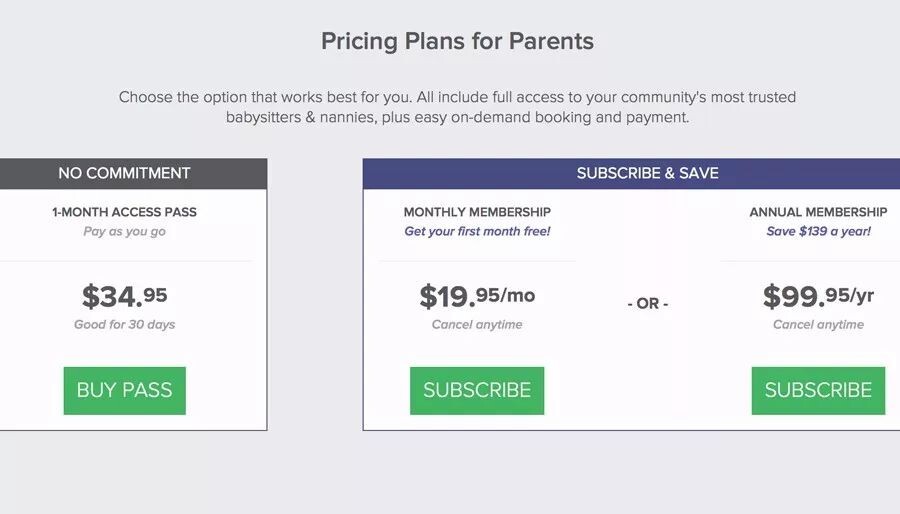Viewport: 900px width, 514px height.
Task: Subscribe to the monthly membership plan
Action: tap(477, 390)
